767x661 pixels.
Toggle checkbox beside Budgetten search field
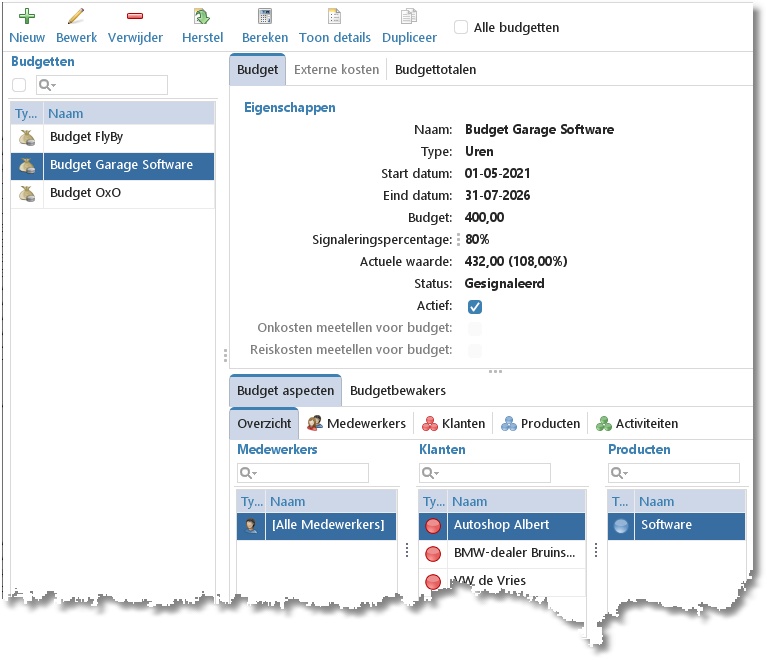click(x=19, y=85)
